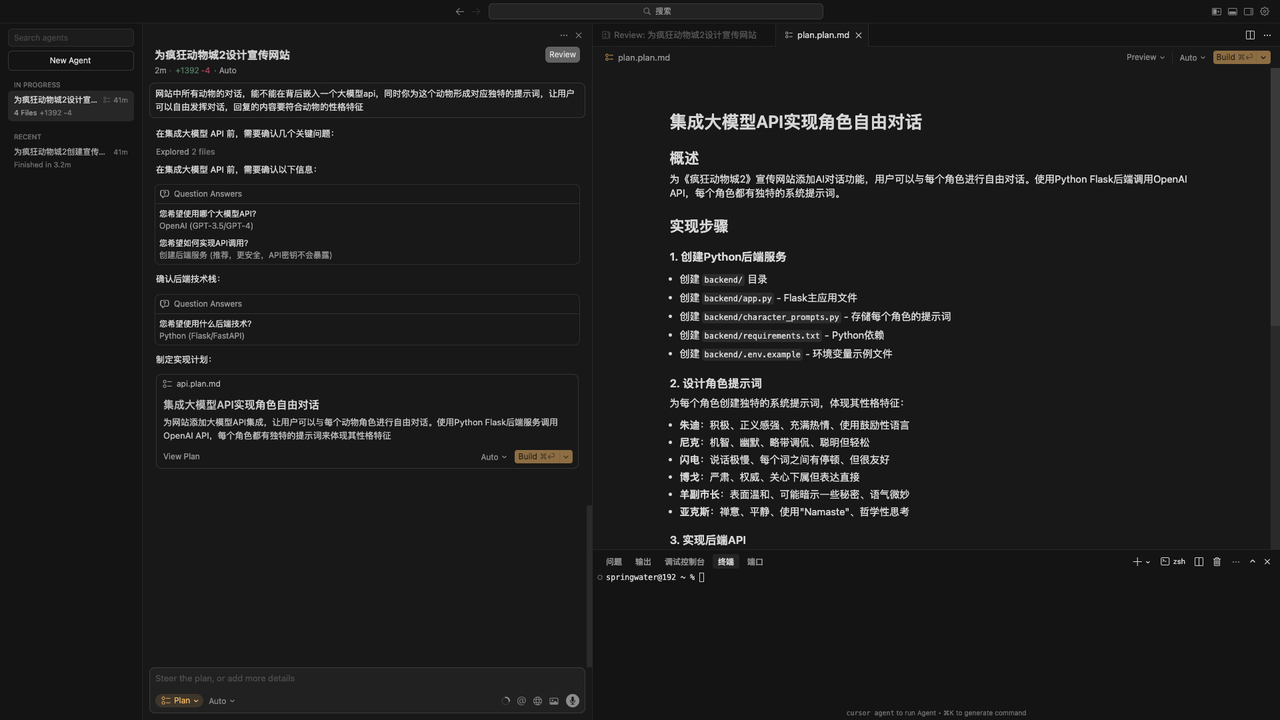Toggle the bottom panel layout
This screenshot has width=1280, height=720.
(1233, 12)
